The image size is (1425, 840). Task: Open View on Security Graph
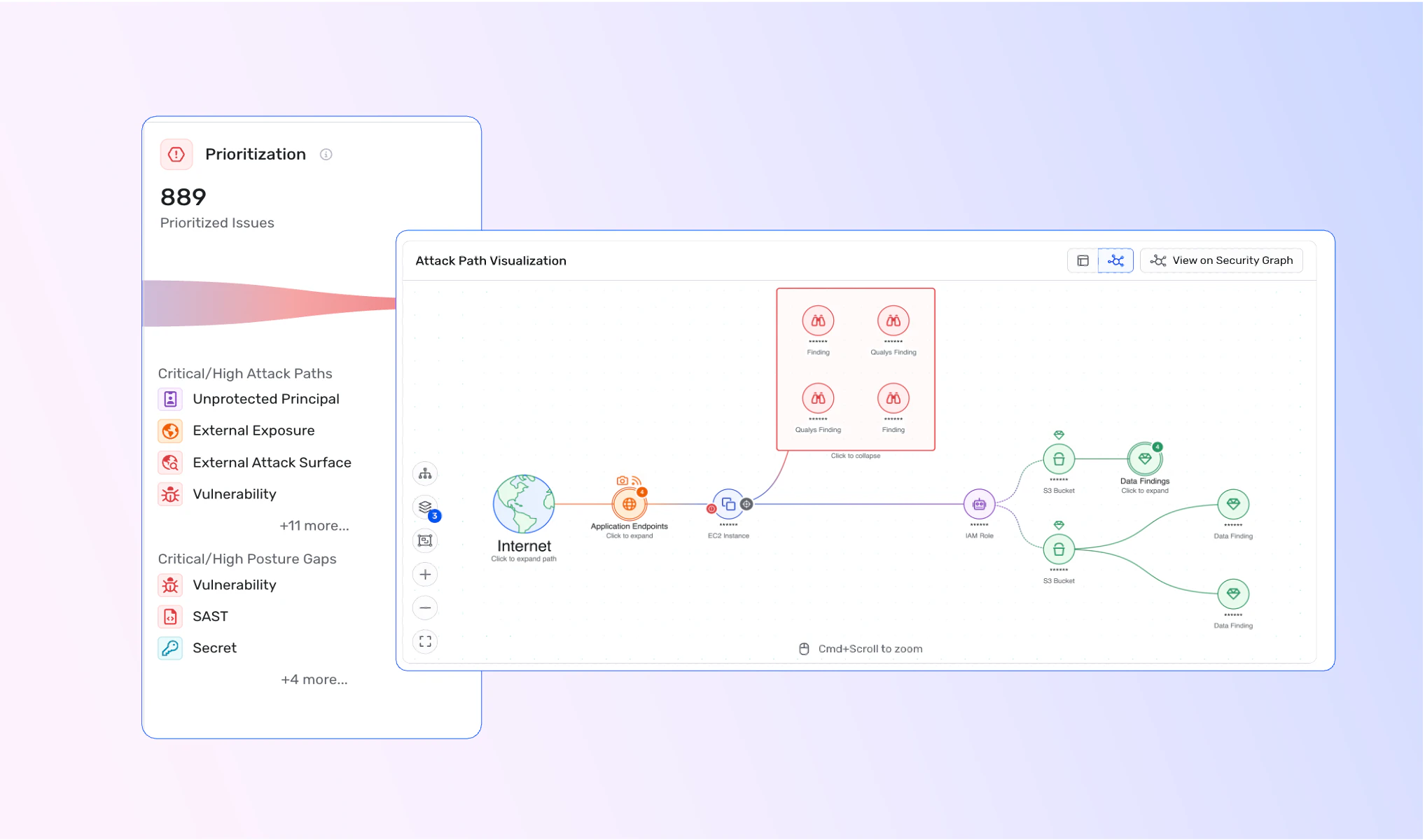1222,260
